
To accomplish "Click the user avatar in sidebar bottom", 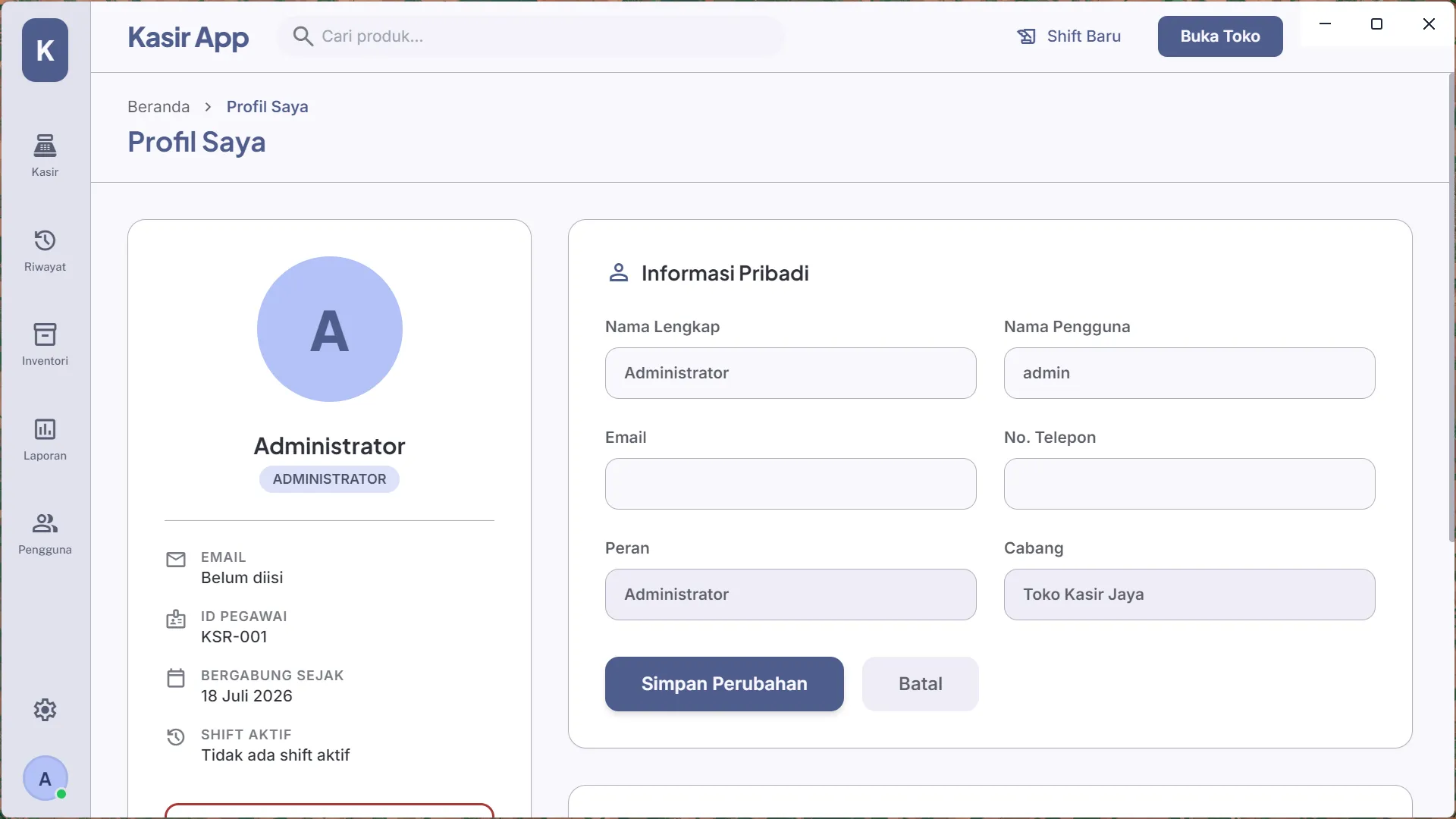I will 45,778.
